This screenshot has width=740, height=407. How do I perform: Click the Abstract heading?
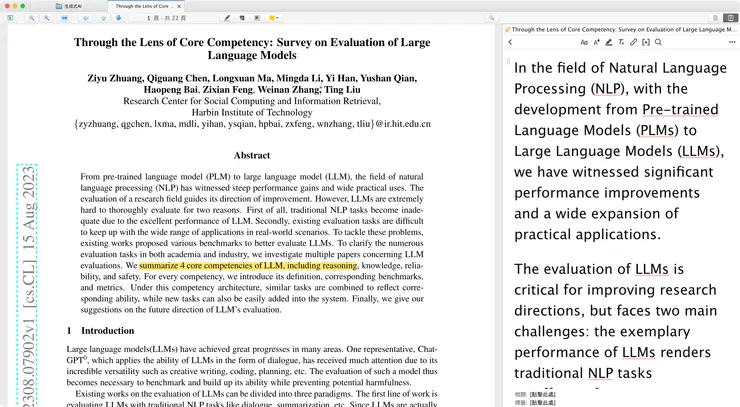click(x=252, y=155)
